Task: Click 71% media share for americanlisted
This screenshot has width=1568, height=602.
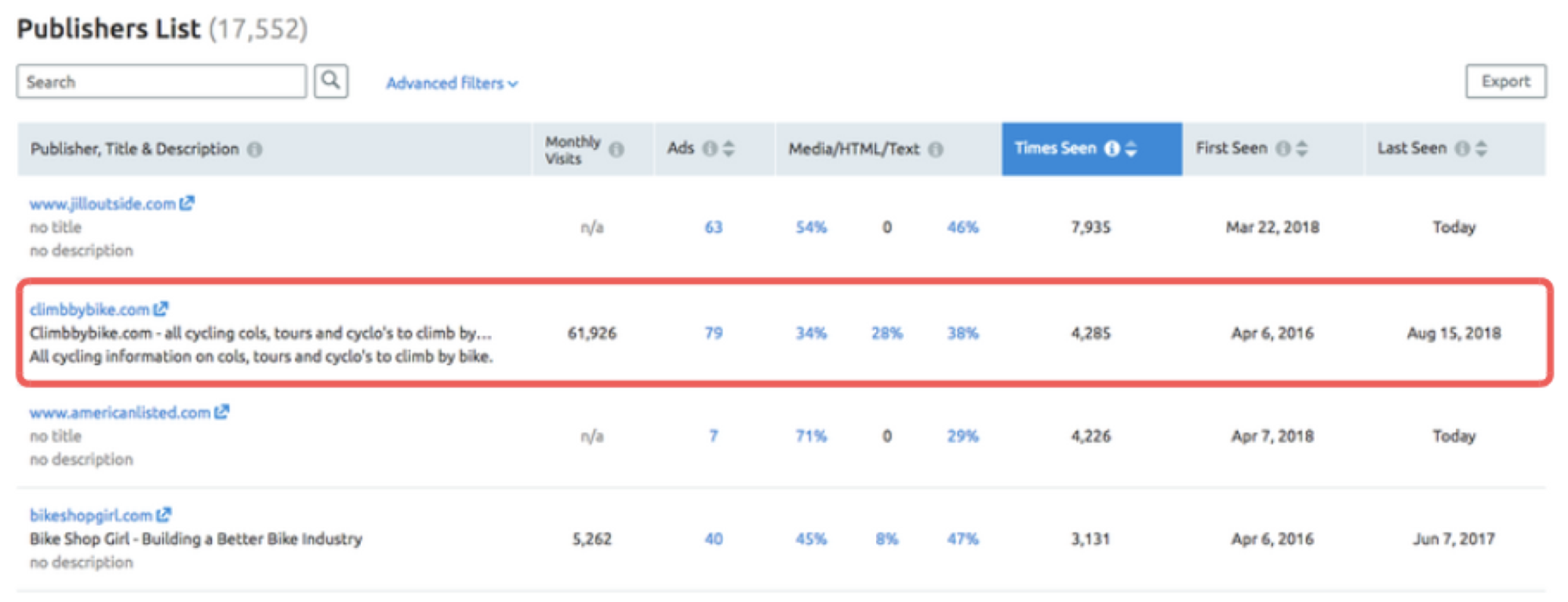Action: pos(811,436)
